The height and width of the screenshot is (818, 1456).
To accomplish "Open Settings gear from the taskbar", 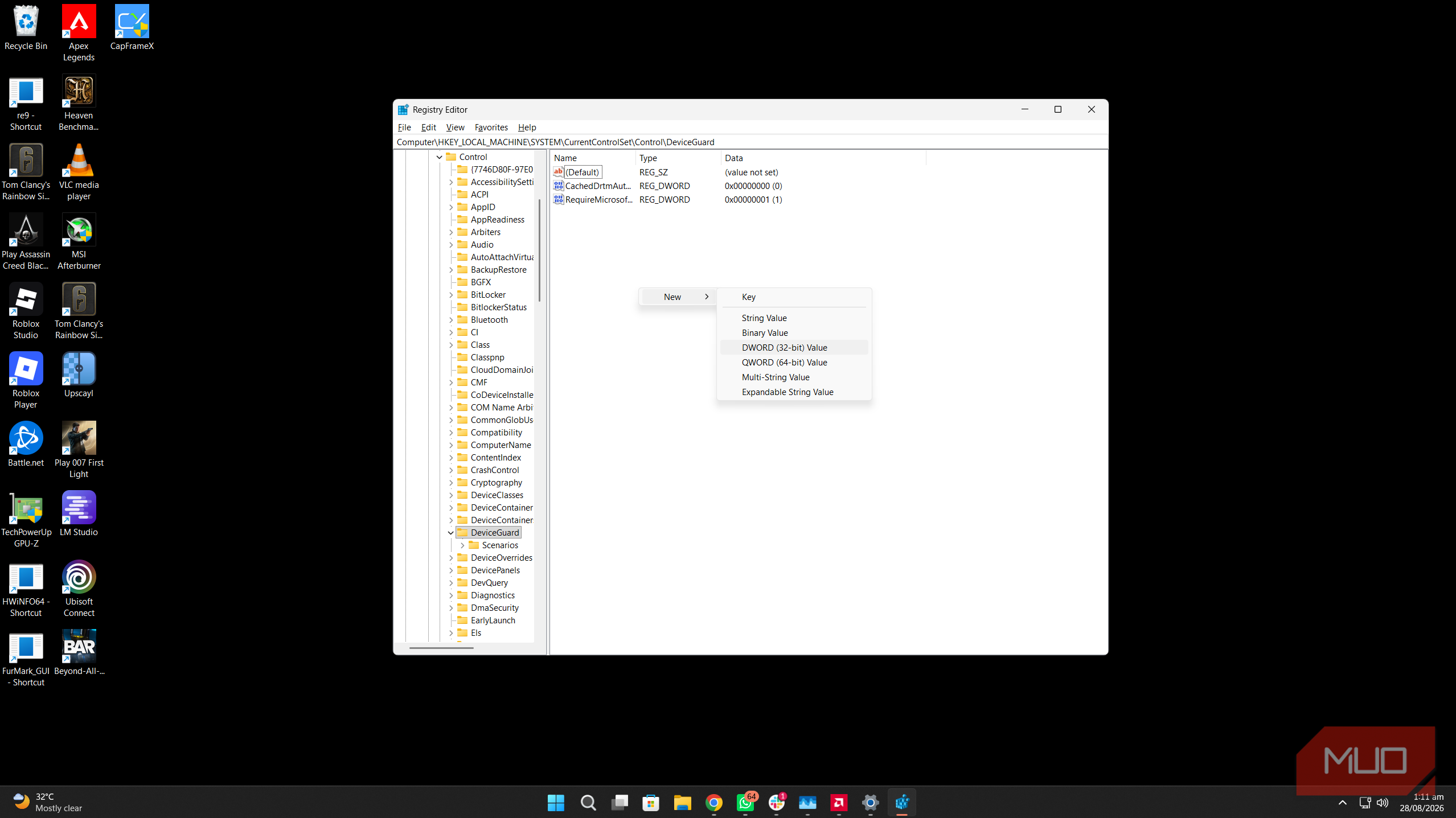I will (x=870, y=803).
